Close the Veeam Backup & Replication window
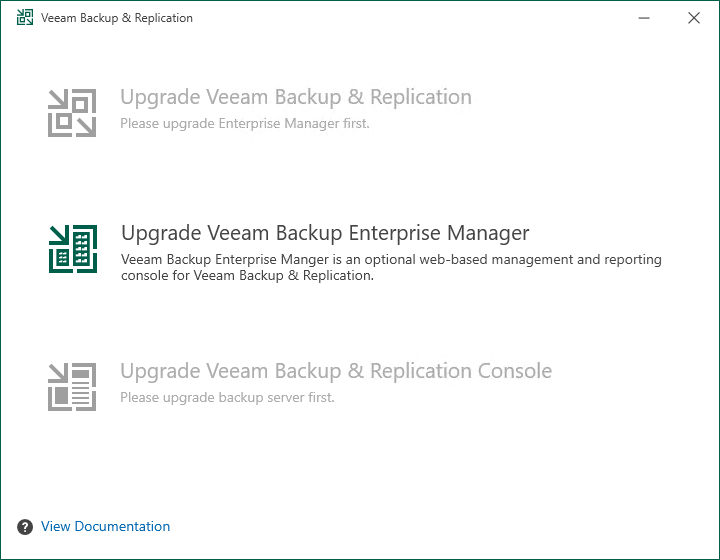The height and width of the screenshot is (560, 720). [x=694, y=18]
